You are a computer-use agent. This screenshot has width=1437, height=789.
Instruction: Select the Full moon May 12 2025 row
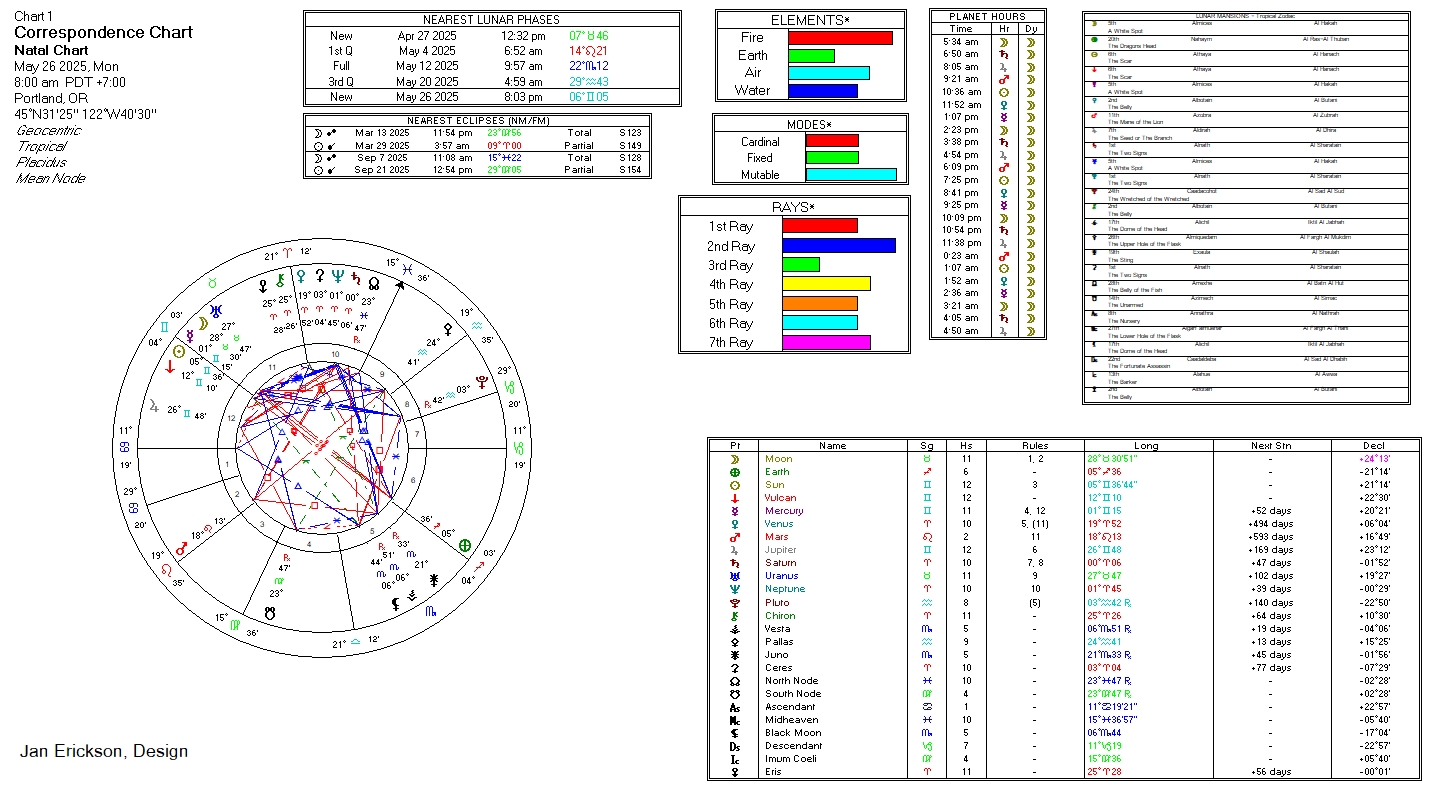pyautogui.click(x=491, y=66)
